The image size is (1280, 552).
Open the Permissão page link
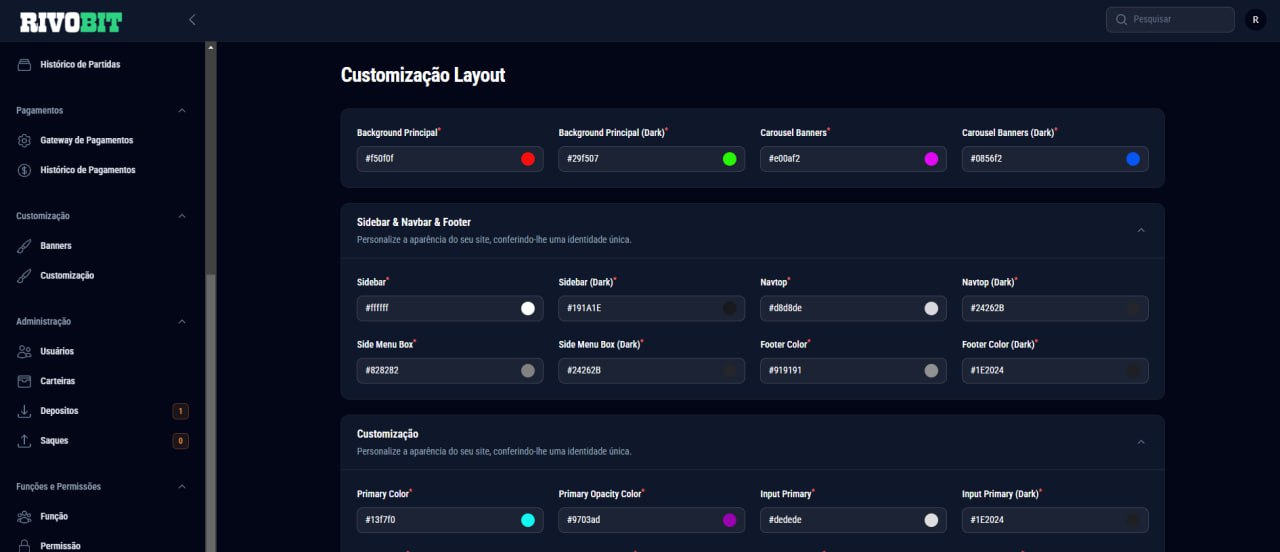point(60,546)
